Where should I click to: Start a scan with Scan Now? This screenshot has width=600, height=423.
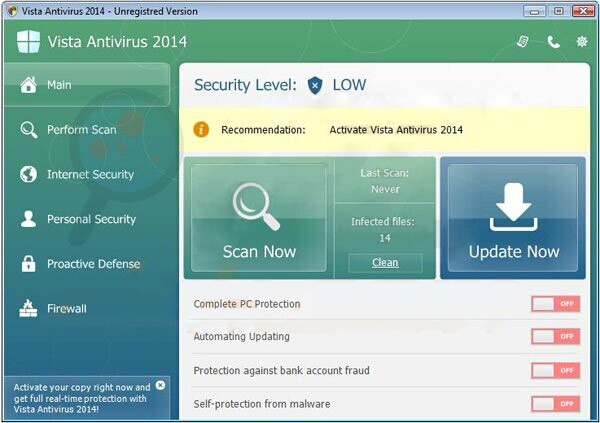click(x=259, y=218)
